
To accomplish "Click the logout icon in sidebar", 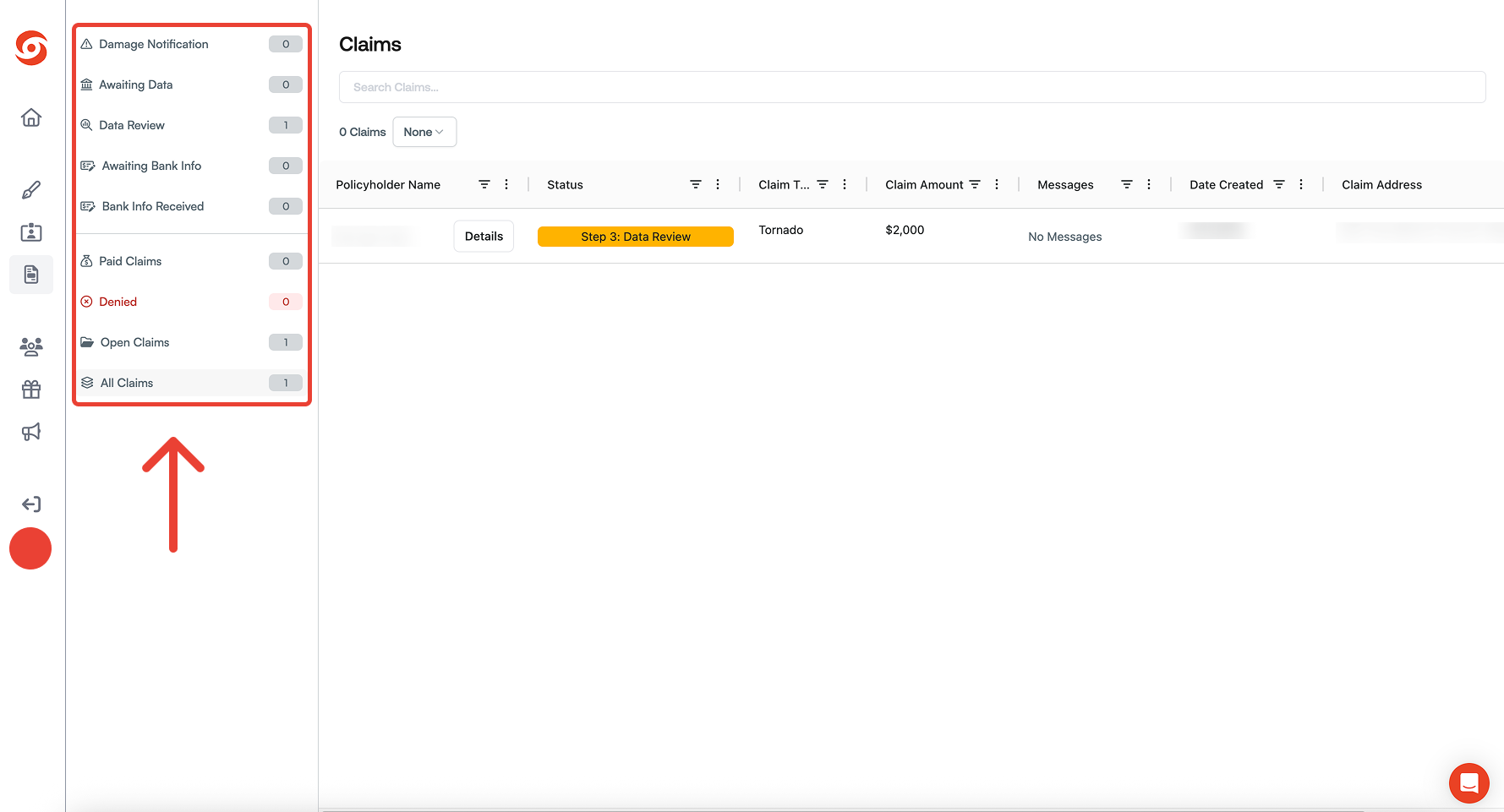I will tap(30, 504).
